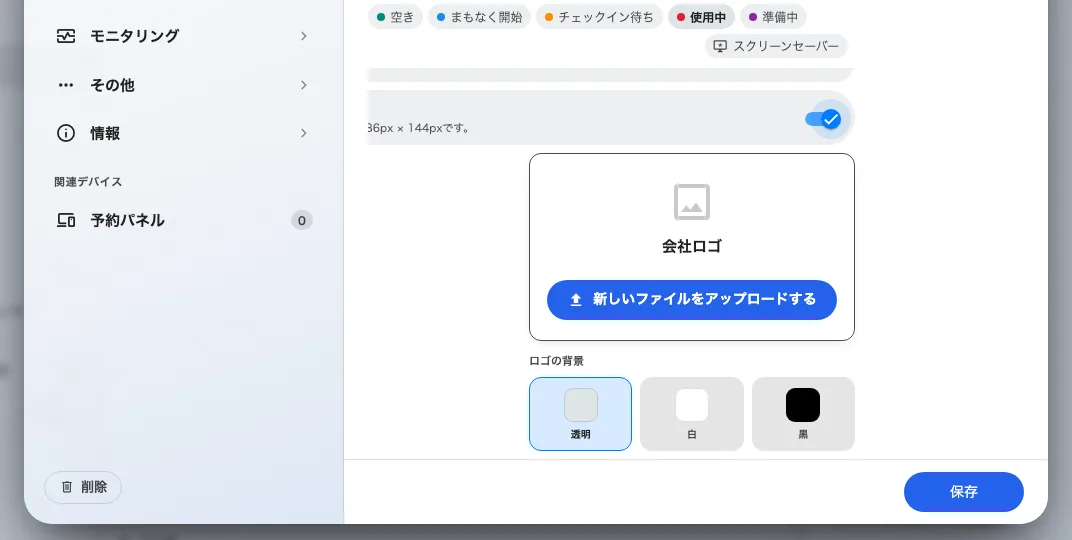Choose 黒 logo background swatch
This screenshot has height=540, width=1072.
803,414
